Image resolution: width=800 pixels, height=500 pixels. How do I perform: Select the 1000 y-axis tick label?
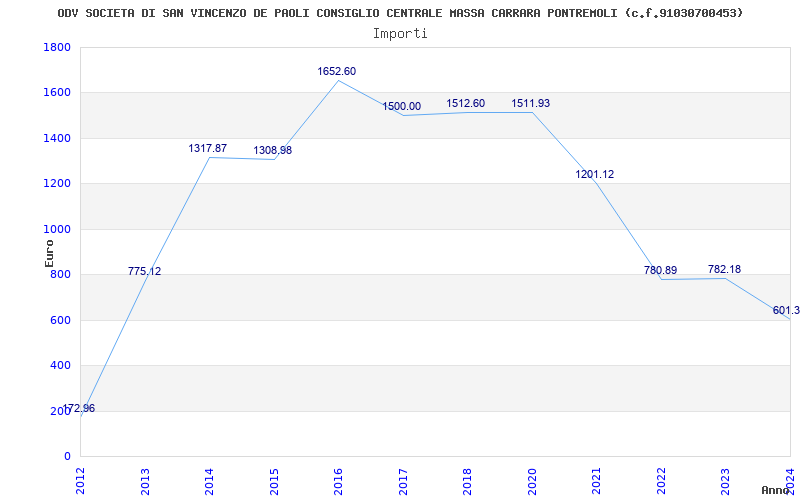pos(57,229)
